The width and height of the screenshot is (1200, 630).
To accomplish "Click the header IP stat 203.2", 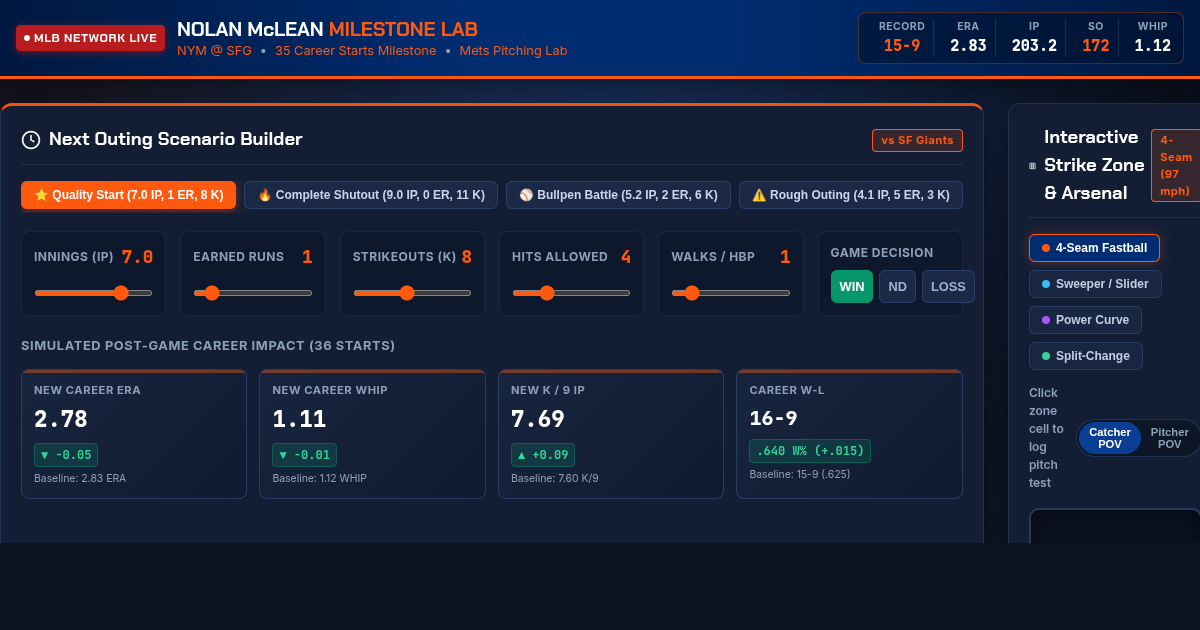I will pyautogui.click(x=1034, y=46).
